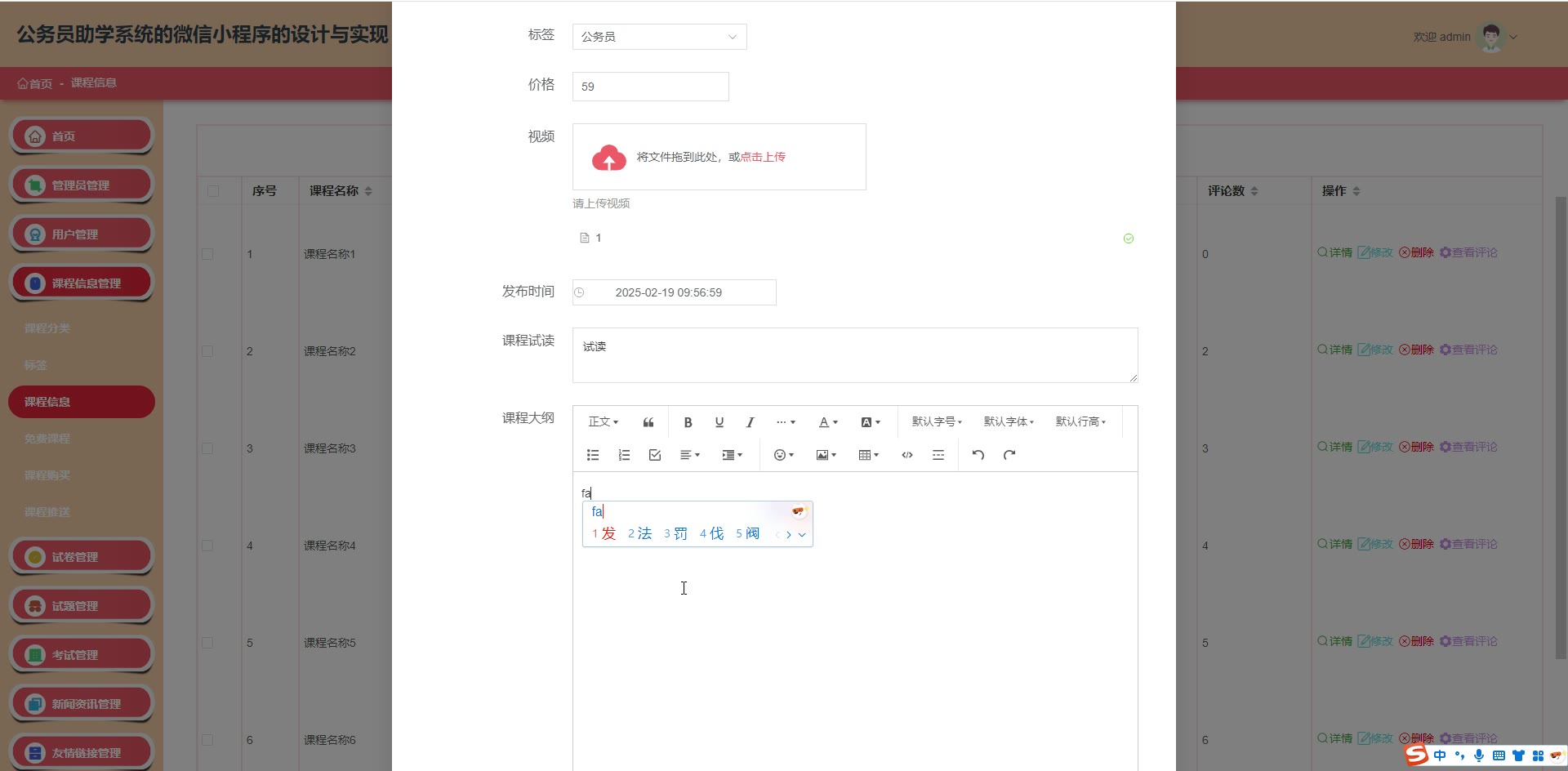Image resolution: width=1568 pixels, height=771 pixels.
Task: Open the insert table dropdown
Action: pos(869,455)
